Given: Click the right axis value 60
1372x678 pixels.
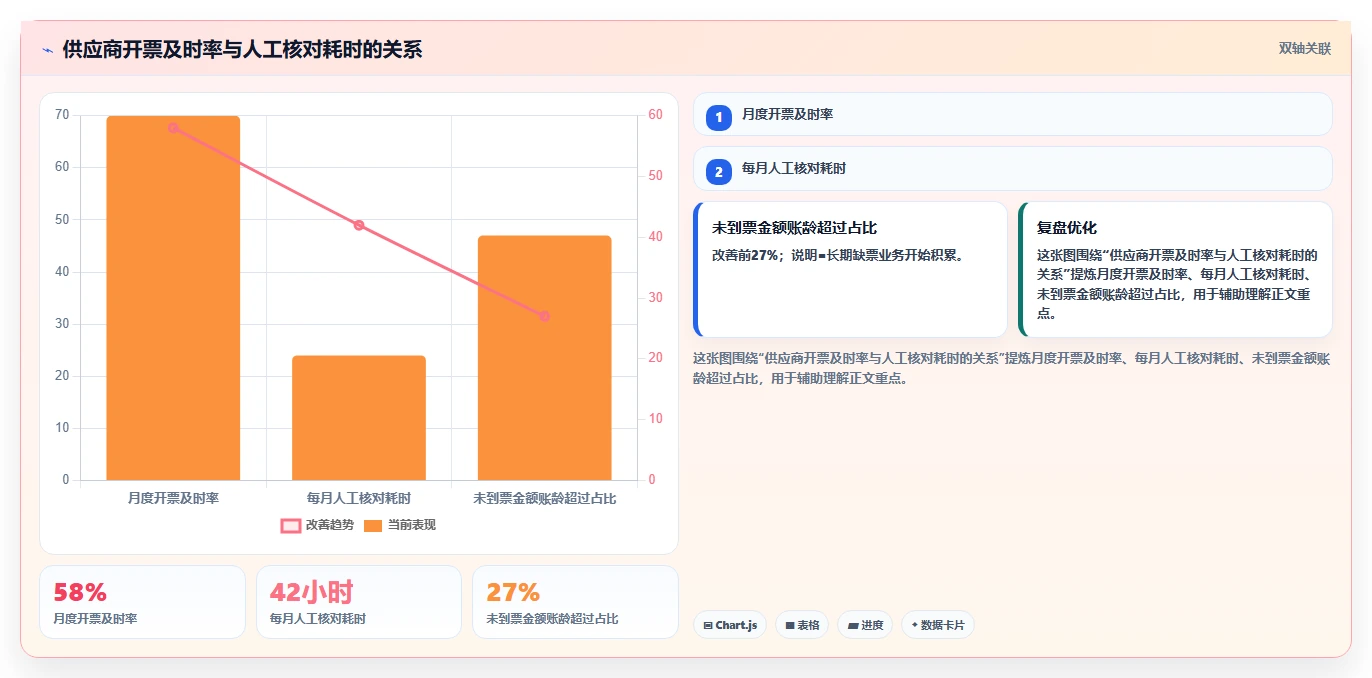Looking at the screenshot, I should click(656, 115).
